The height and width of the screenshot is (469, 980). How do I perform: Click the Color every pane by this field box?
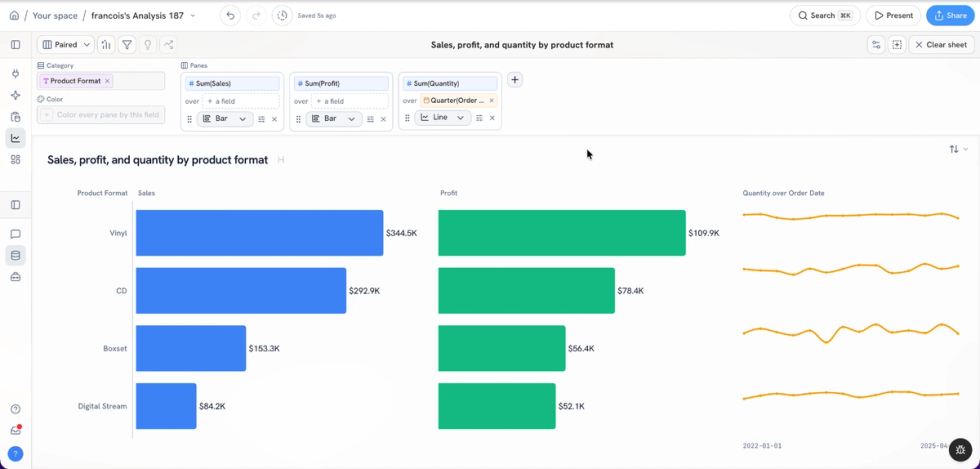tap(101, 114)
